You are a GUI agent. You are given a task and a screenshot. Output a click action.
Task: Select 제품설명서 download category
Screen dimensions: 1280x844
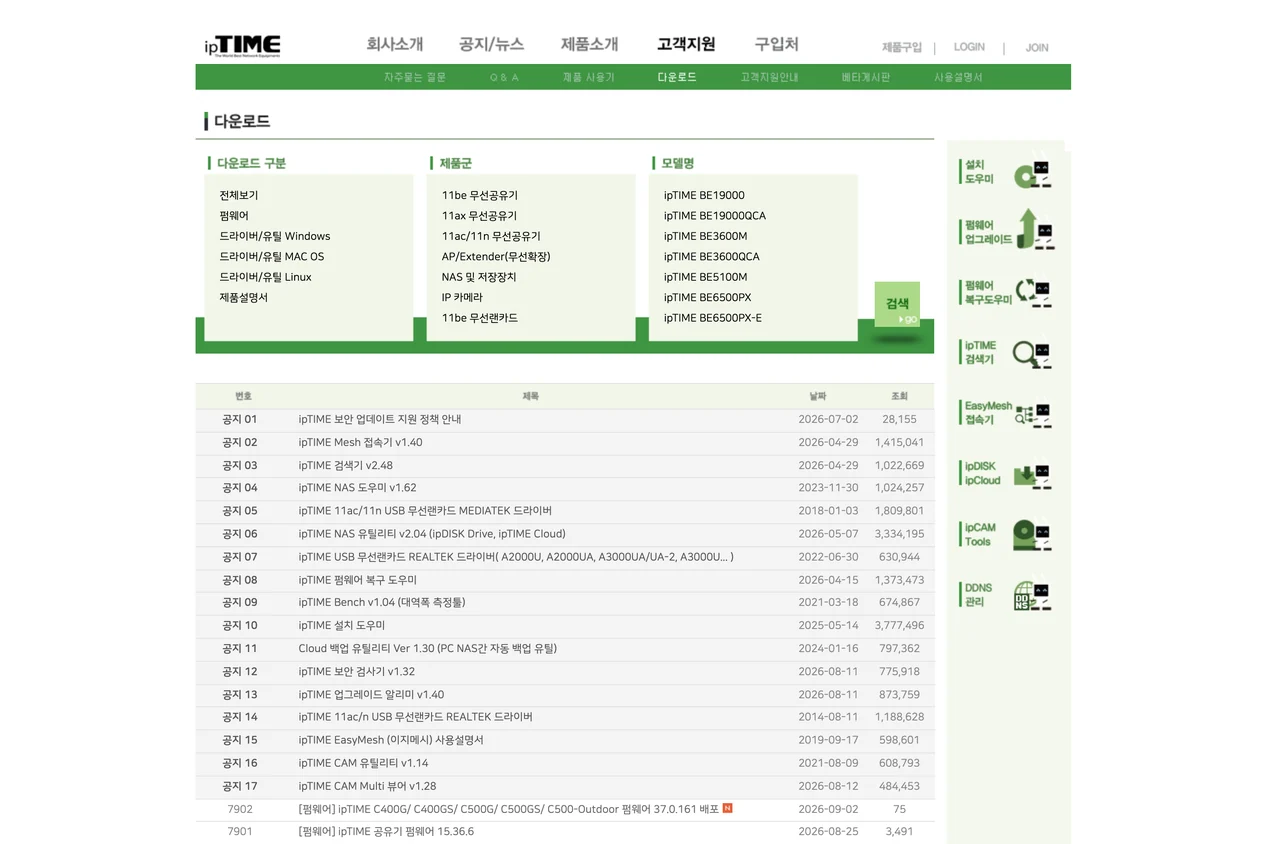(x=244, y=298)
